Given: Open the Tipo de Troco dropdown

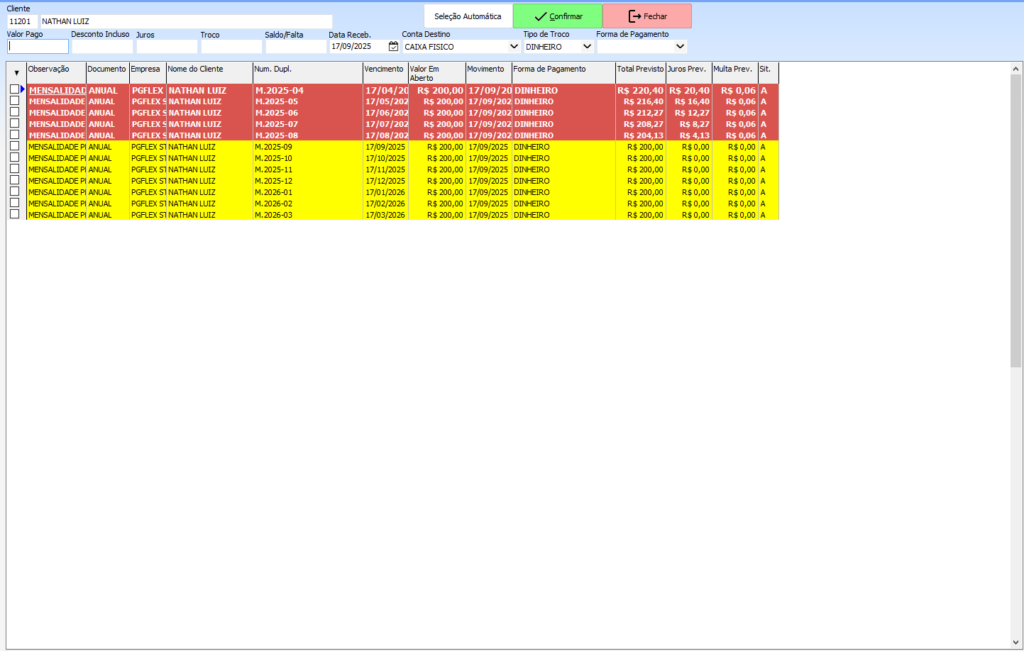Looking at the screenshot, I should [586, 46].
